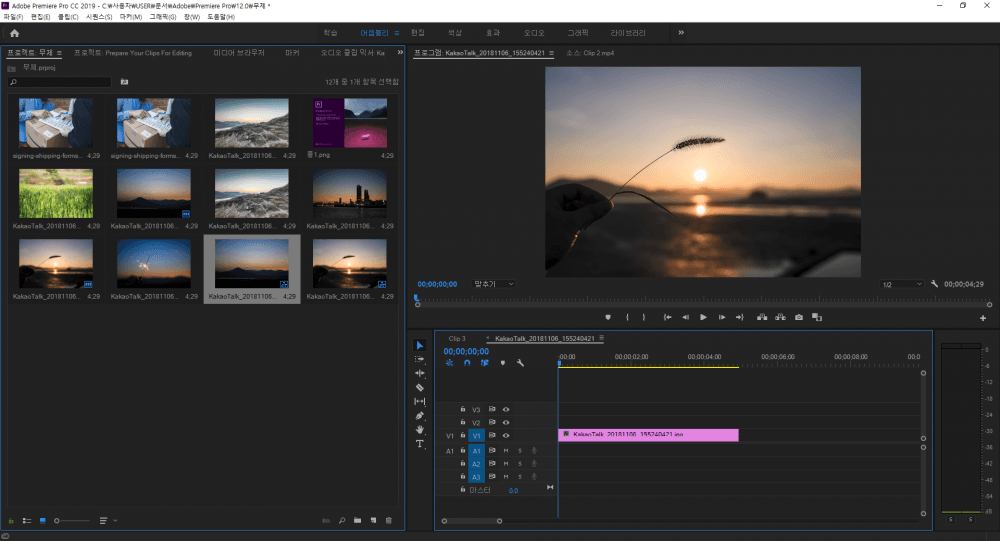Select the Track Select Forward tool
This screenshot has width=1000, height=541.
(x=420, y=359)
